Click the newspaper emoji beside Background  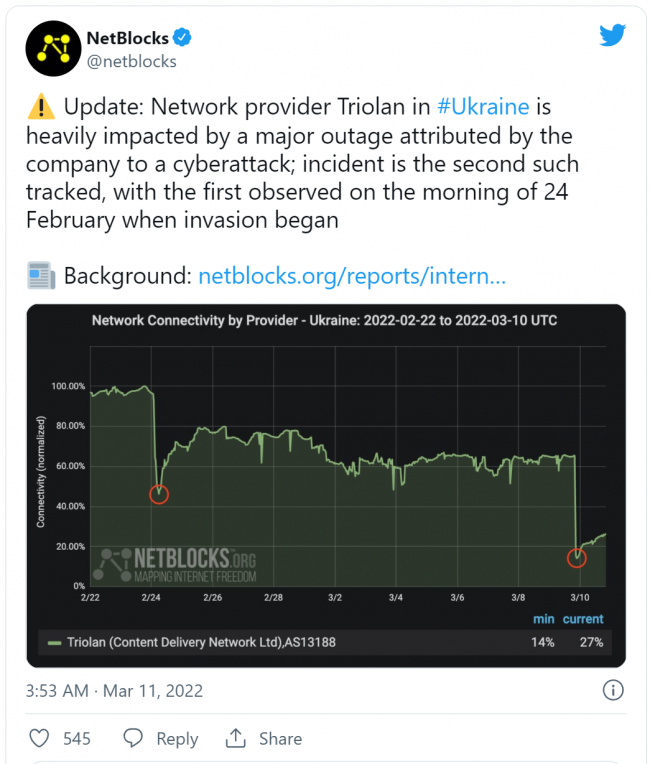coord(42,275)
